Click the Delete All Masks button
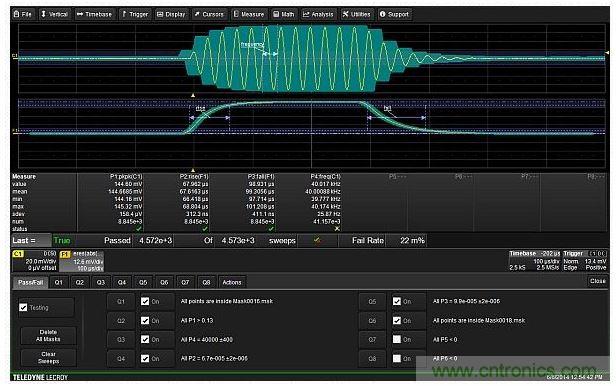This screenshot has width=616, height=386. pos(48,336)
